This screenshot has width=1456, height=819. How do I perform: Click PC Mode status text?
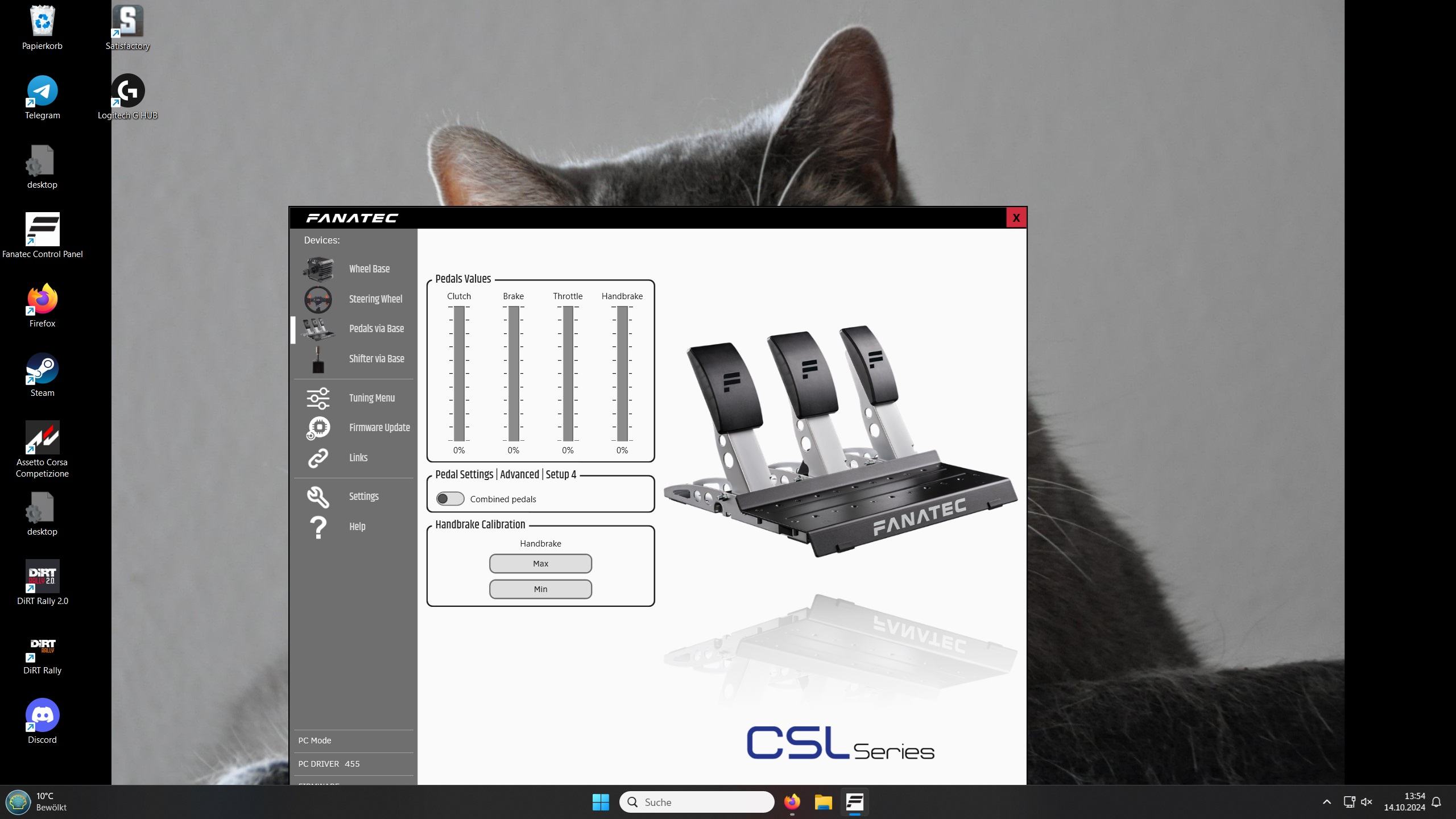point(315,741)
